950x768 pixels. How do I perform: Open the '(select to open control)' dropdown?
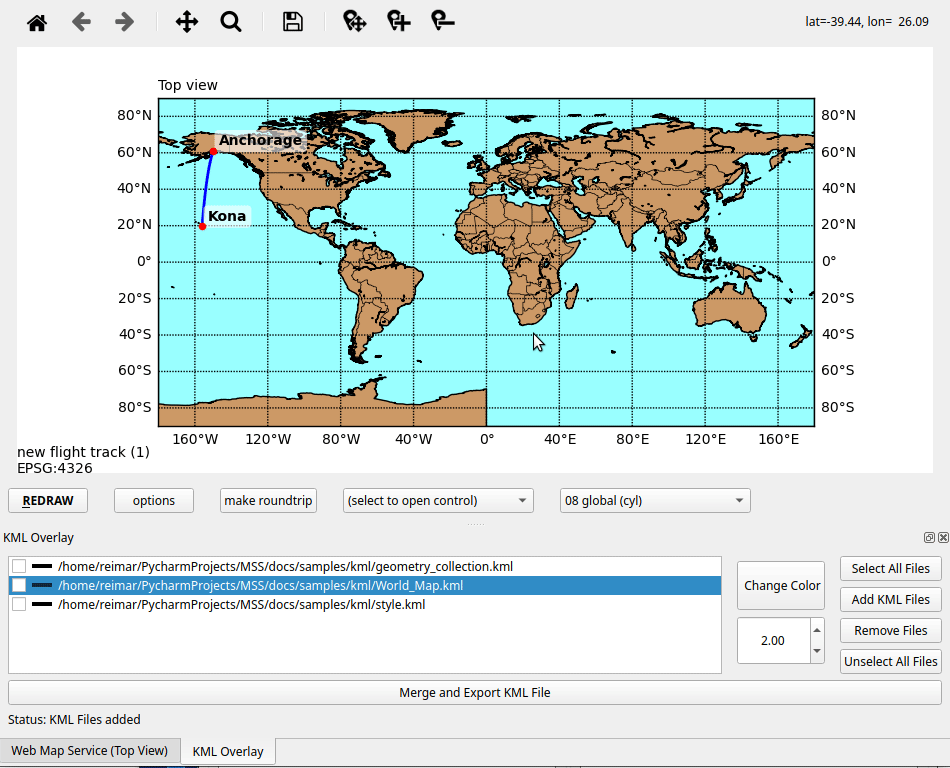438,501
